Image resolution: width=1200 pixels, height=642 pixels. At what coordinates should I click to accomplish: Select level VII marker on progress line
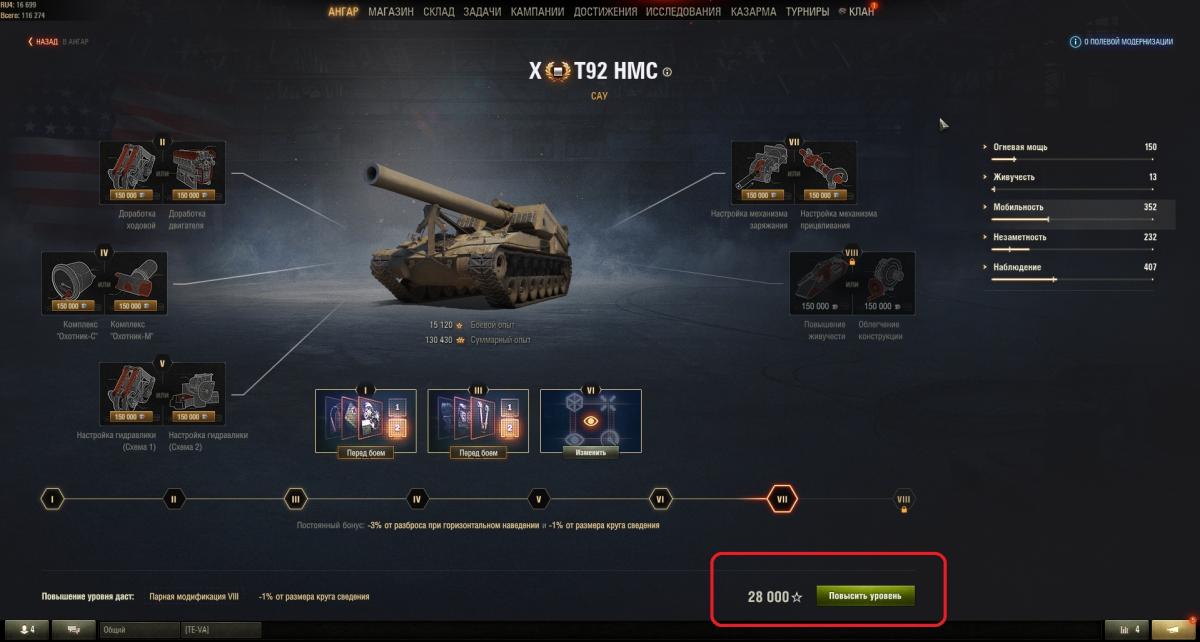click(782, 498)
